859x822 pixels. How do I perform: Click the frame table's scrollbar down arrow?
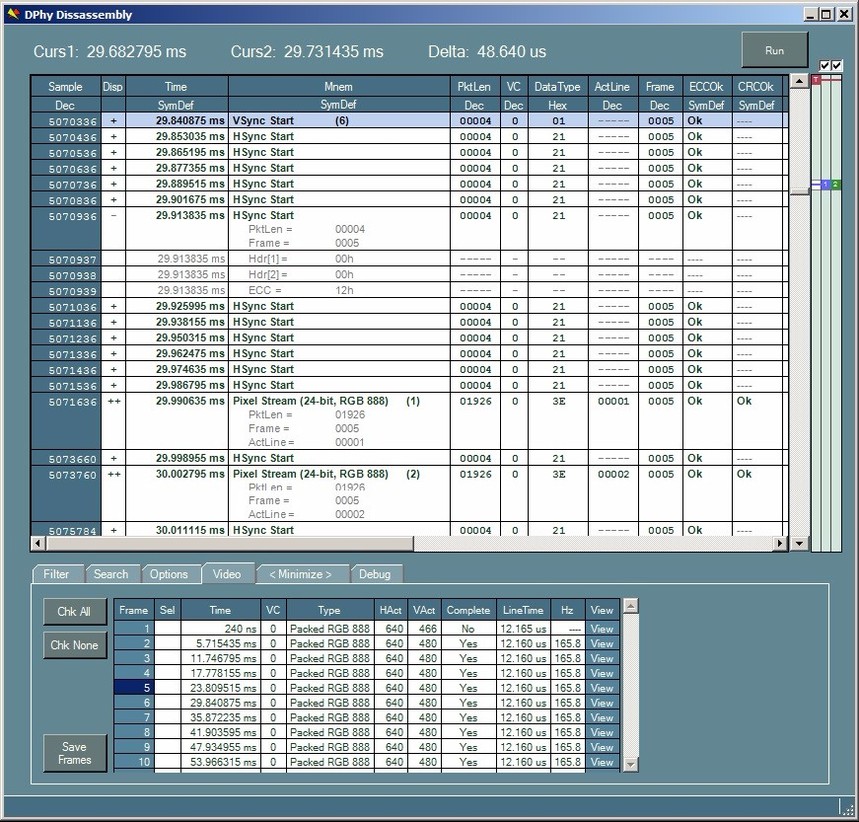630,764
